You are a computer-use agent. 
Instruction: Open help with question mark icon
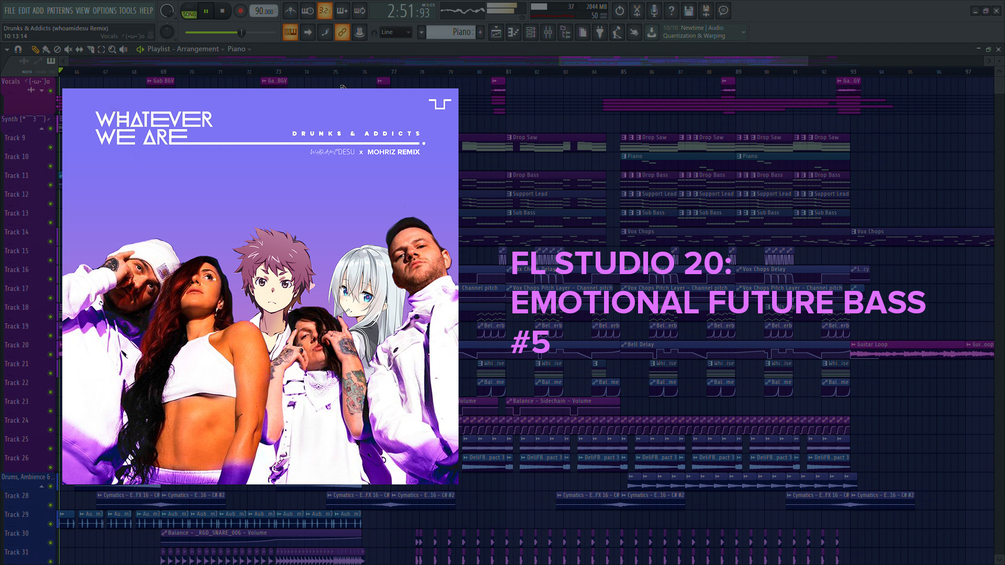[x=671, y=11]
